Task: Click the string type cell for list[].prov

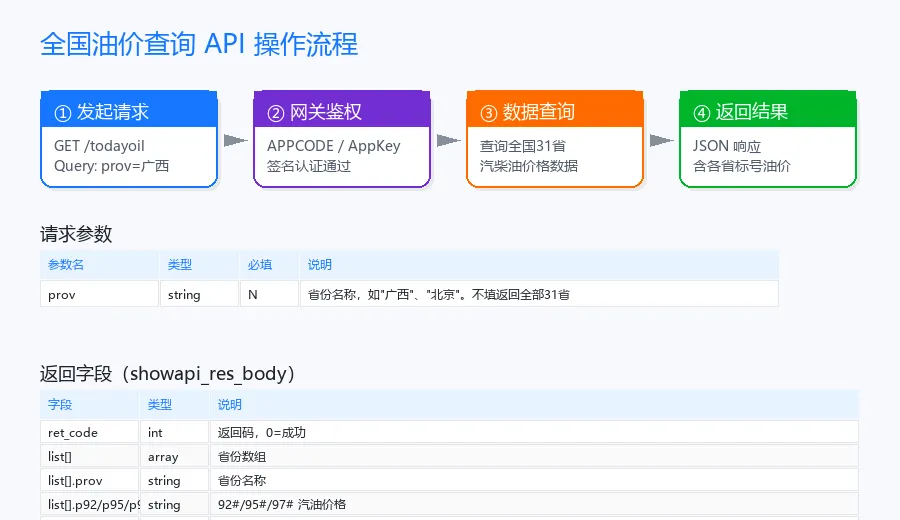Action: pyautogui.click(x=174, y=480)
